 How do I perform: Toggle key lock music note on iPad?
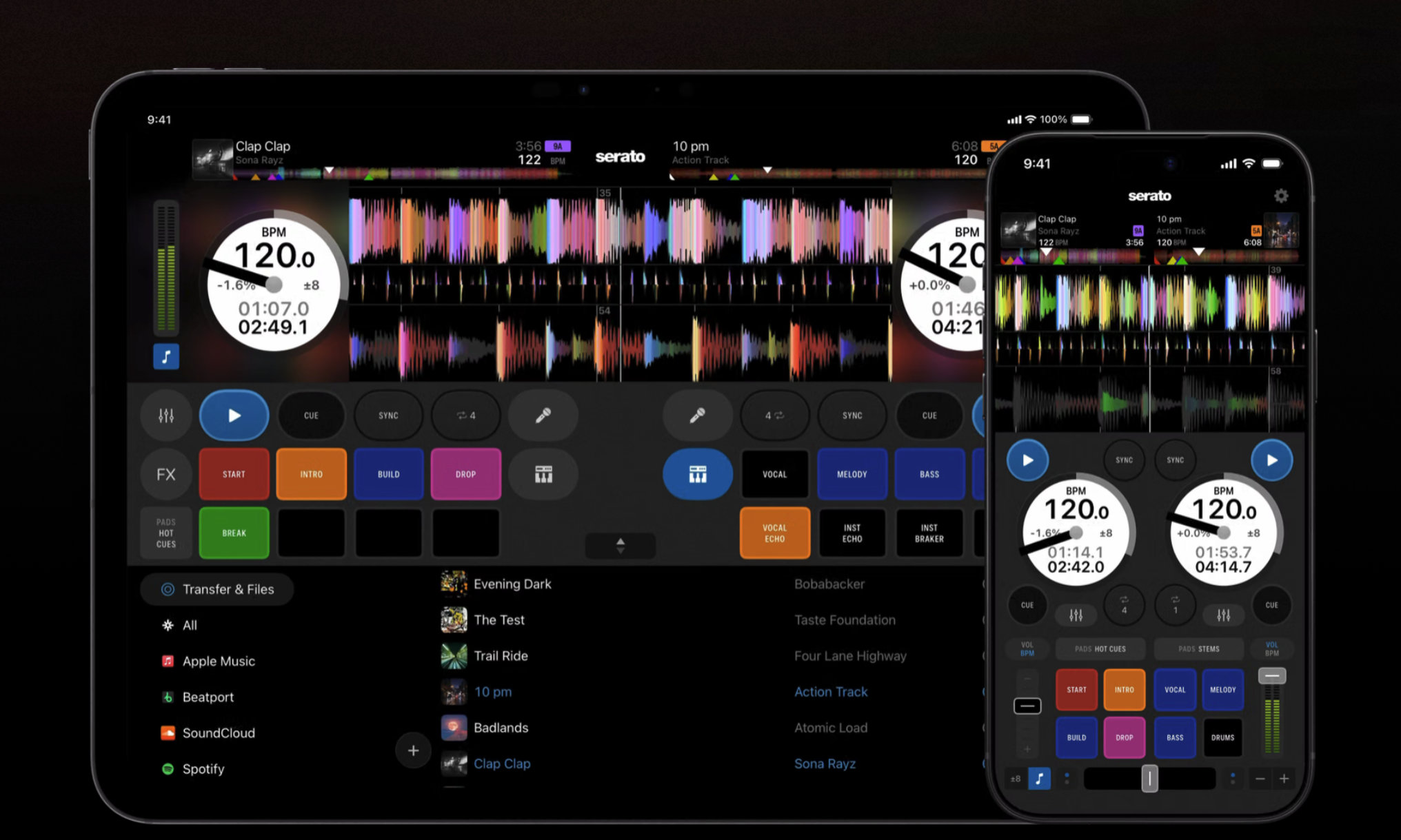[166, 356]
